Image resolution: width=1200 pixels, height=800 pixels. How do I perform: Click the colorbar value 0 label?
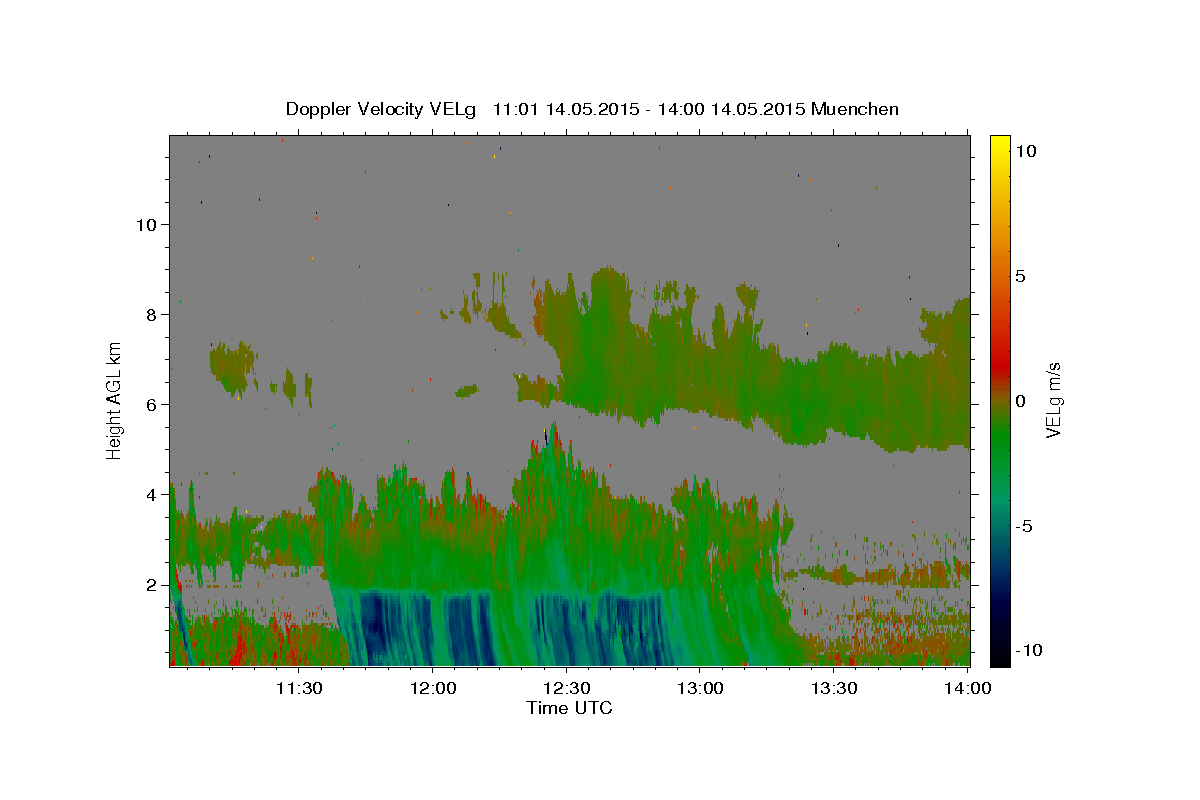(1020, 401)
